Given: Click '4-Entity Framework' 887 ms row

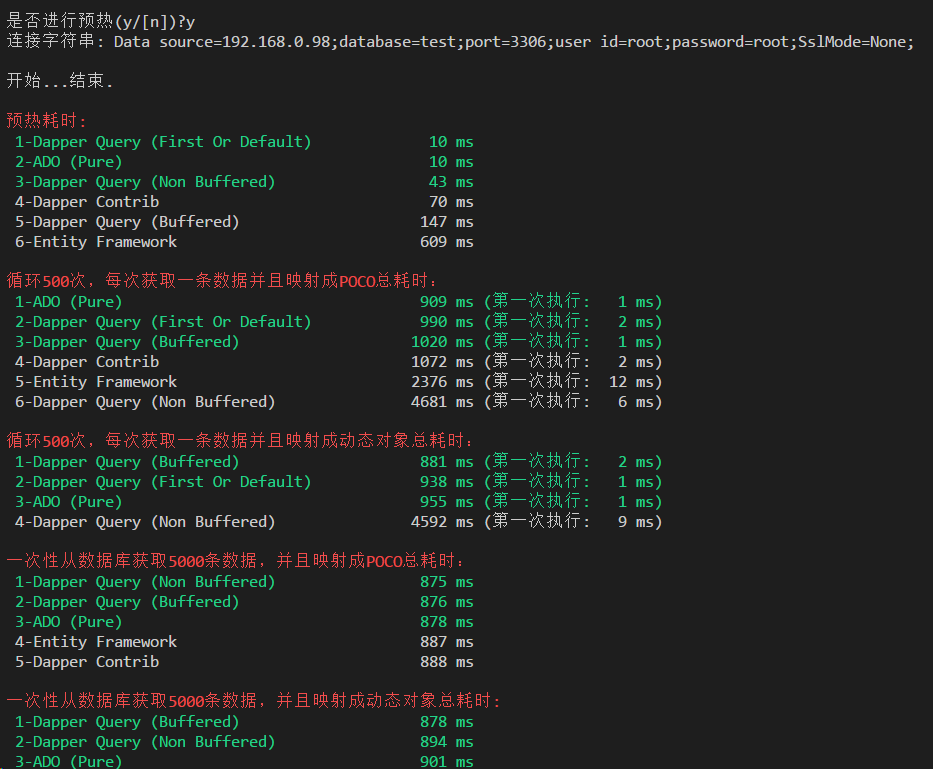Looking at the screenshot, I should click(244, 642).
